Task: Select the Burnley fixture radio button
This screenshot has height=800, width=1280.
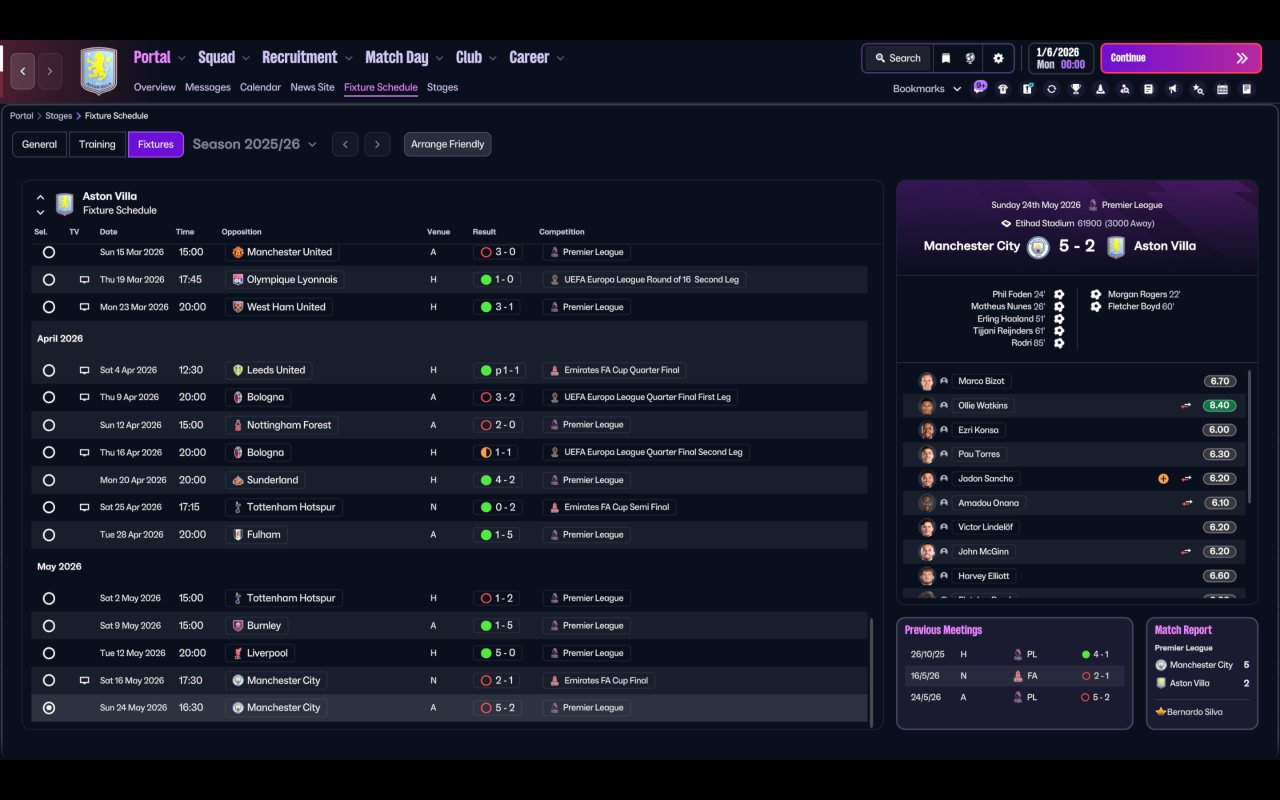Action: (x=49, y=626)
